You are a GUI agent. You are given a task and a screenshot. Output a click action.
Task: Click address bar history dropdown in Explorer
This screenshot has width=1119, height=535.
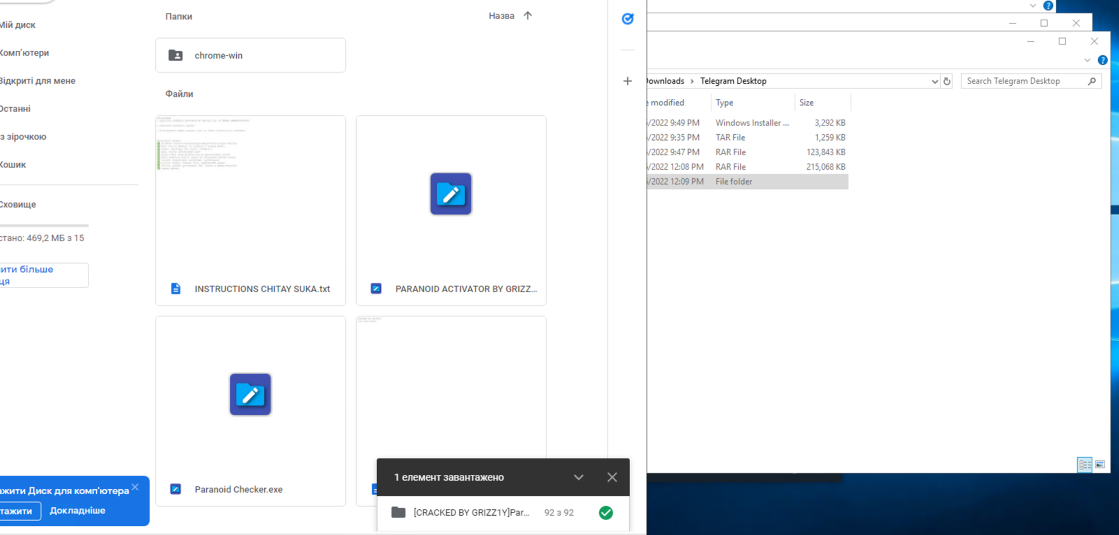[935, 81]
